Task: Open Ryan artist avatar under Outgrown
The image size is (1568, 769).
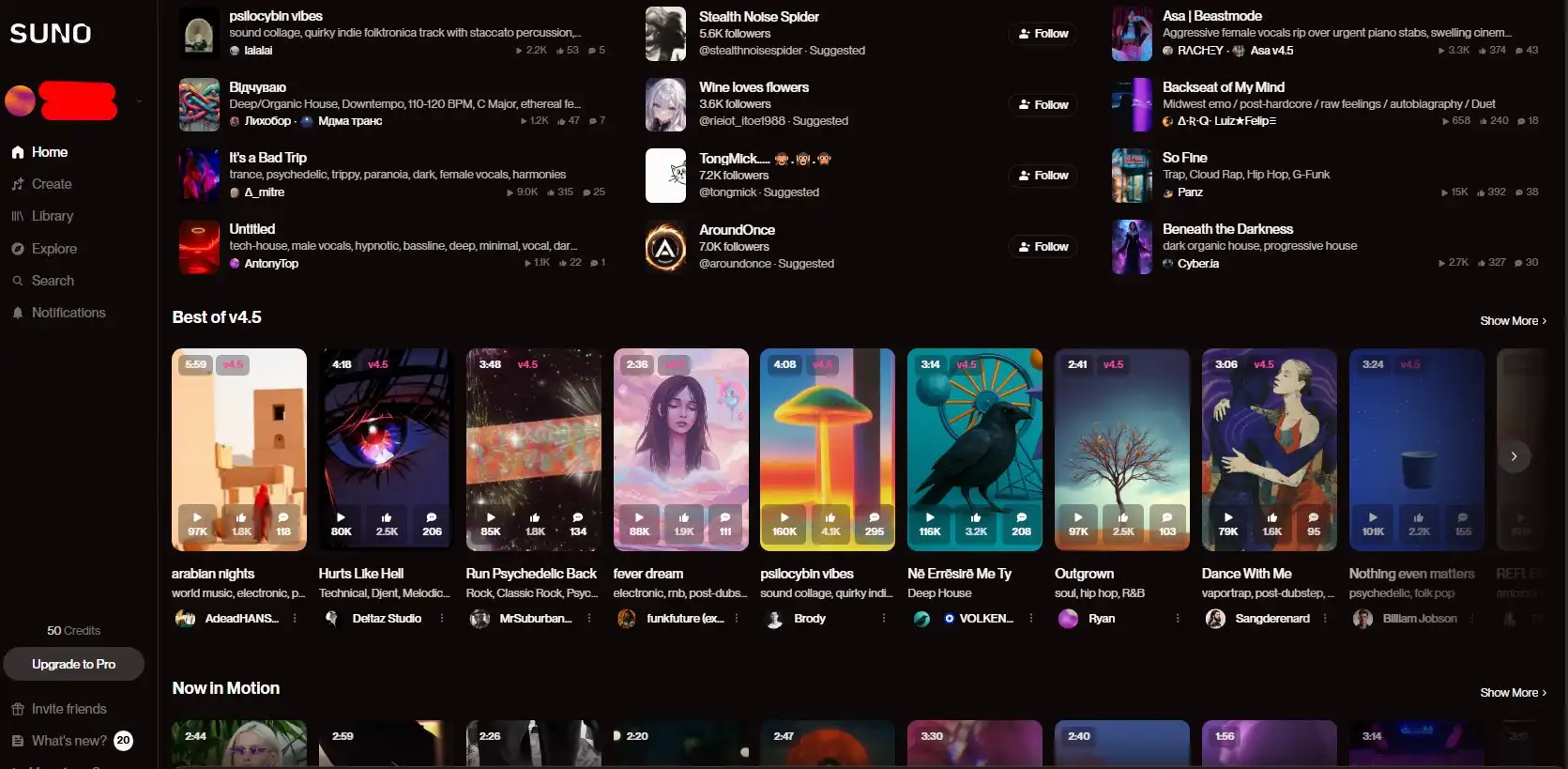Action: 1068,619
